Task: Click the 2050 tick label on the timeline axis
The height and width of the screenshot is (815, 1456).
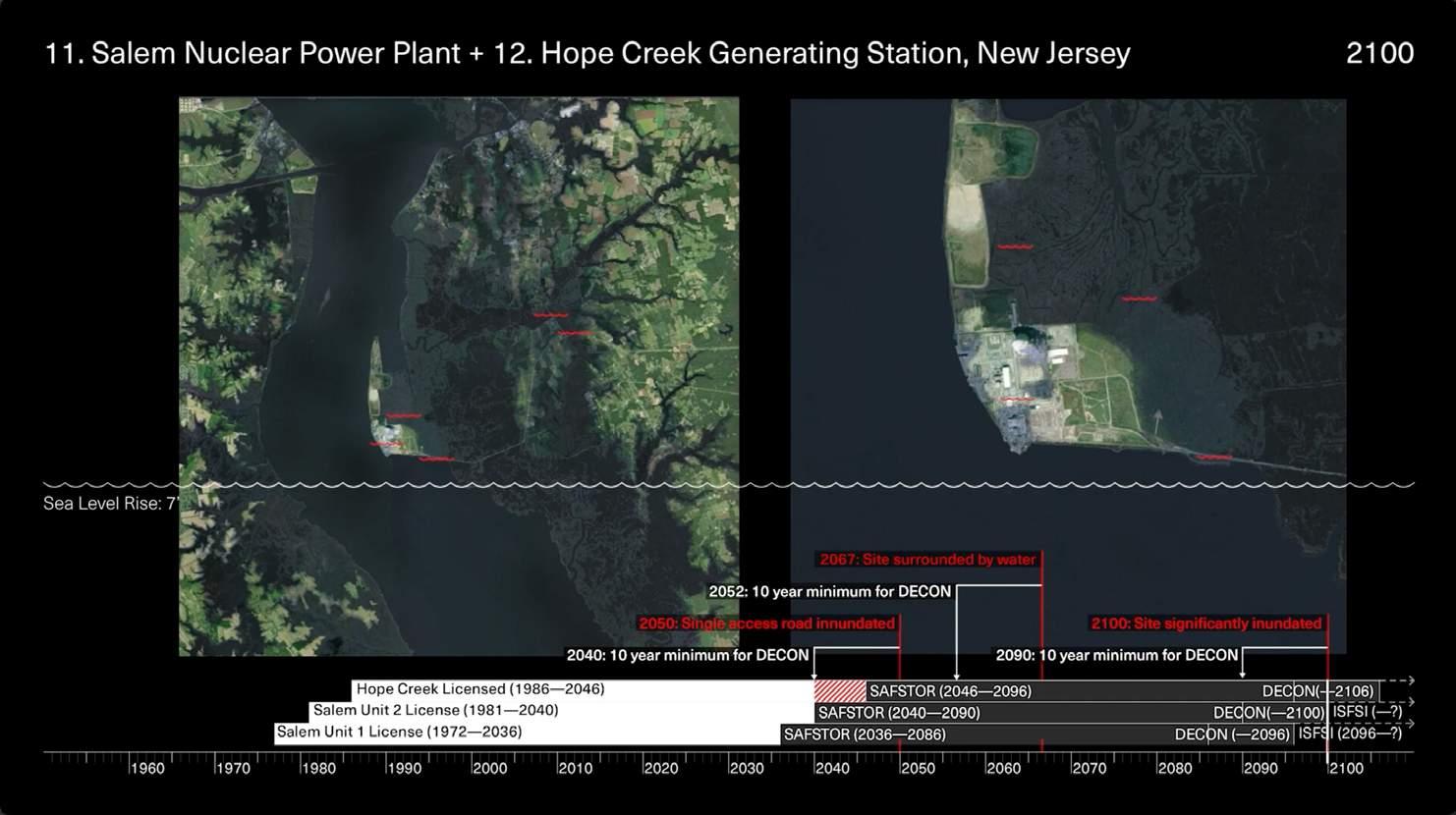Action: tap(918, 769)
